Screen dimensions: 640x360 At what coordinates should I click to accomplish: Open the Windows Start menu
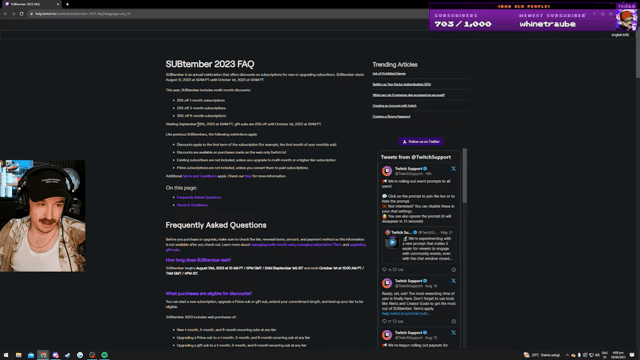[x=6, y=355]
